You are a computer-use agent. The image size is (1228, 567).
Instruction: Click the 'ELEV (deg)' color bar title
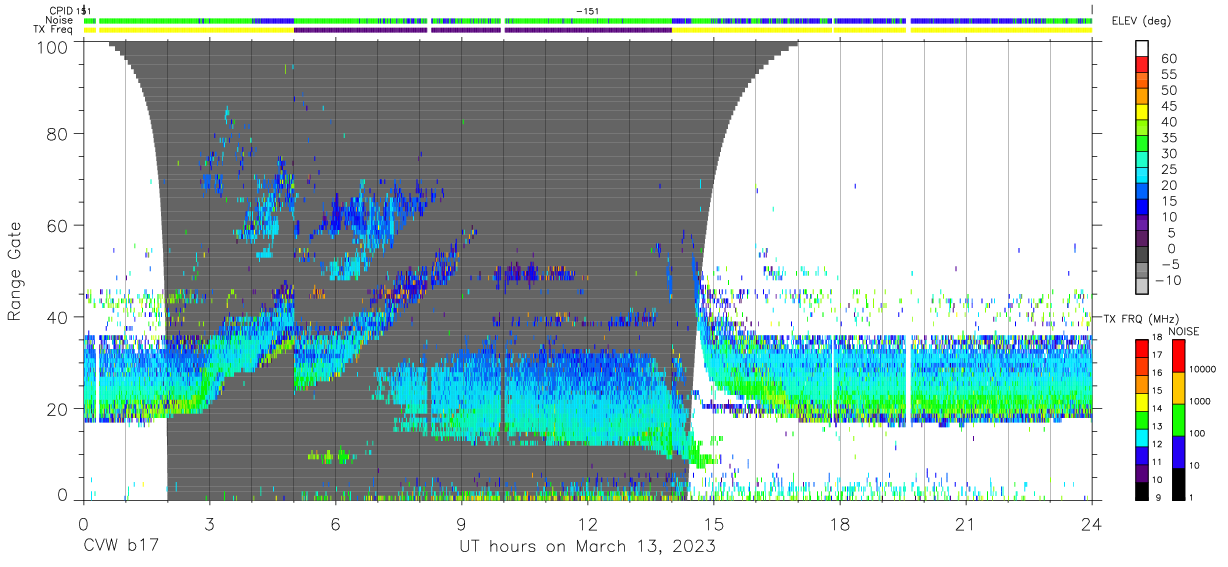tap(1141, 21)
